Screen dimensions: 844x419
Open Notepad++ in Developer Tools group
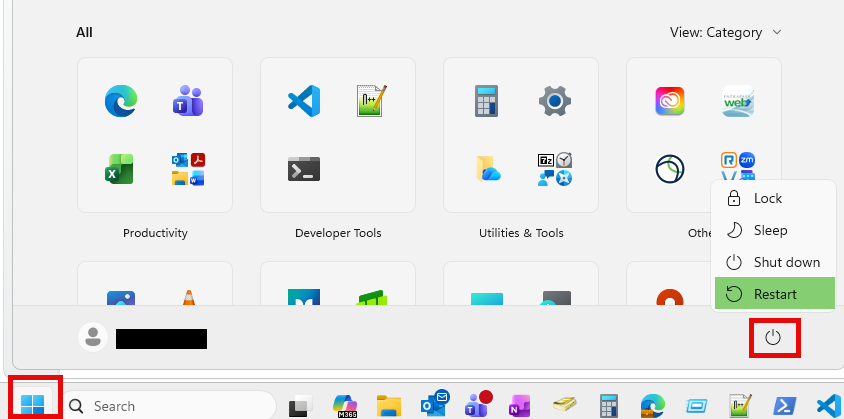coord(372,101)
